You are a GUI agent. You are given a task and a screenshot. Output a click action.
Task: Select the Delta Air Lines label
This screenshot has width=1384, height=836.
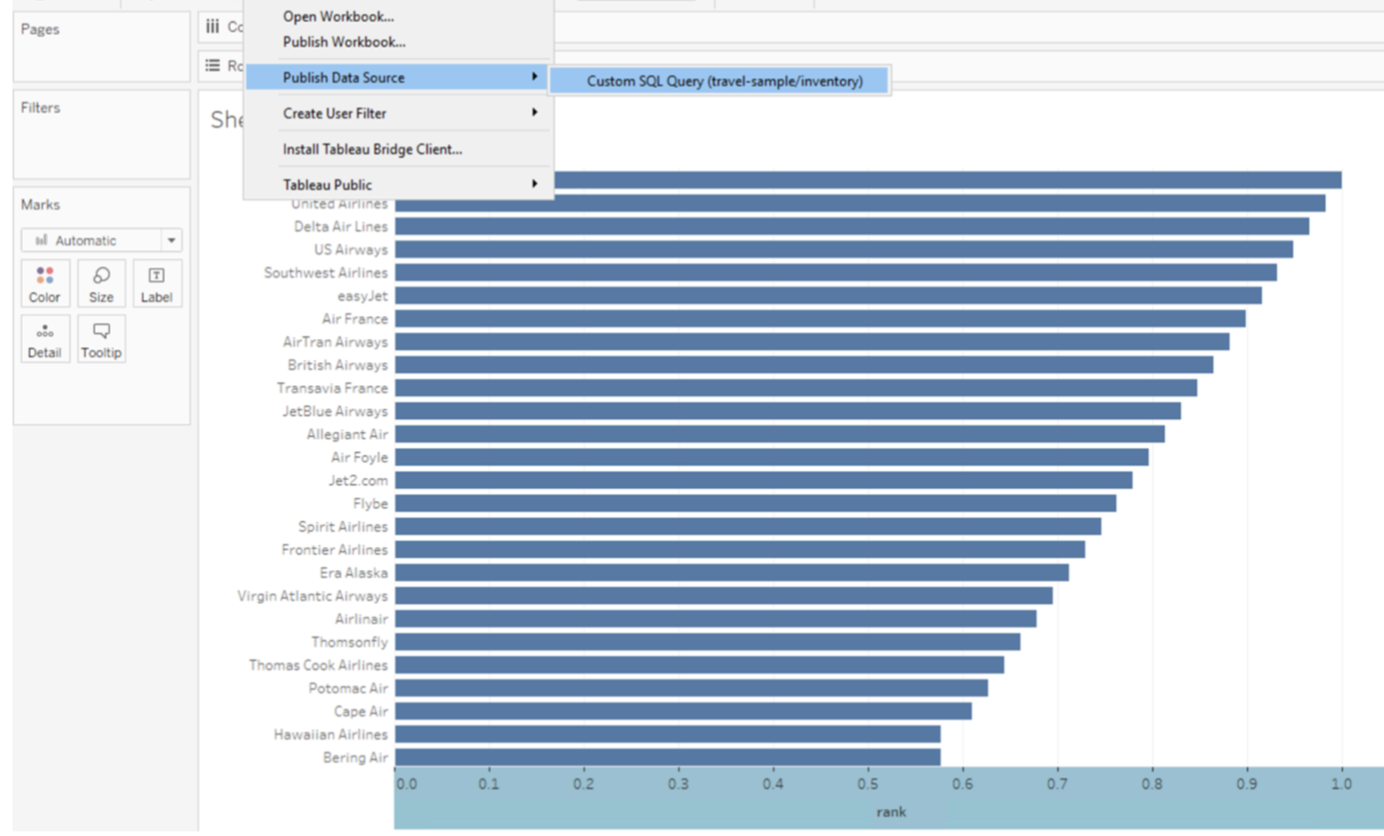341,226
